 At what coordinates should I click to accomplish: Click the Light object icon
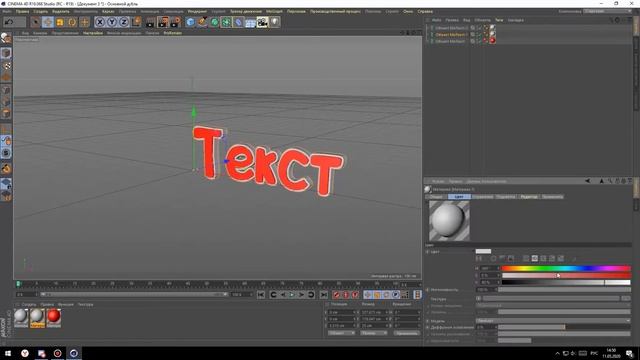[275, 22]
